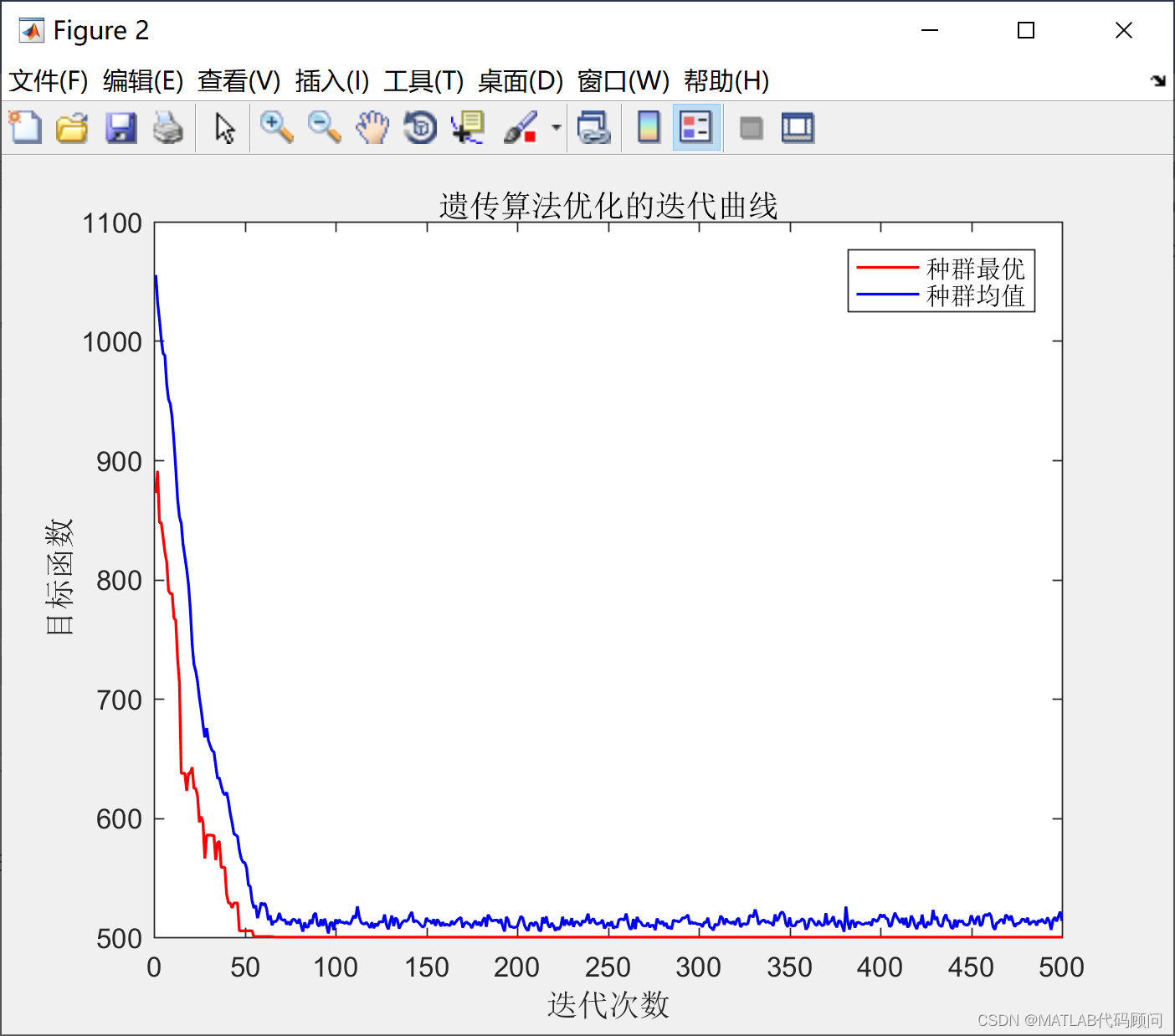Open a file with the folder icon
Screen dimensions: 1175x1036
(73, 128)
